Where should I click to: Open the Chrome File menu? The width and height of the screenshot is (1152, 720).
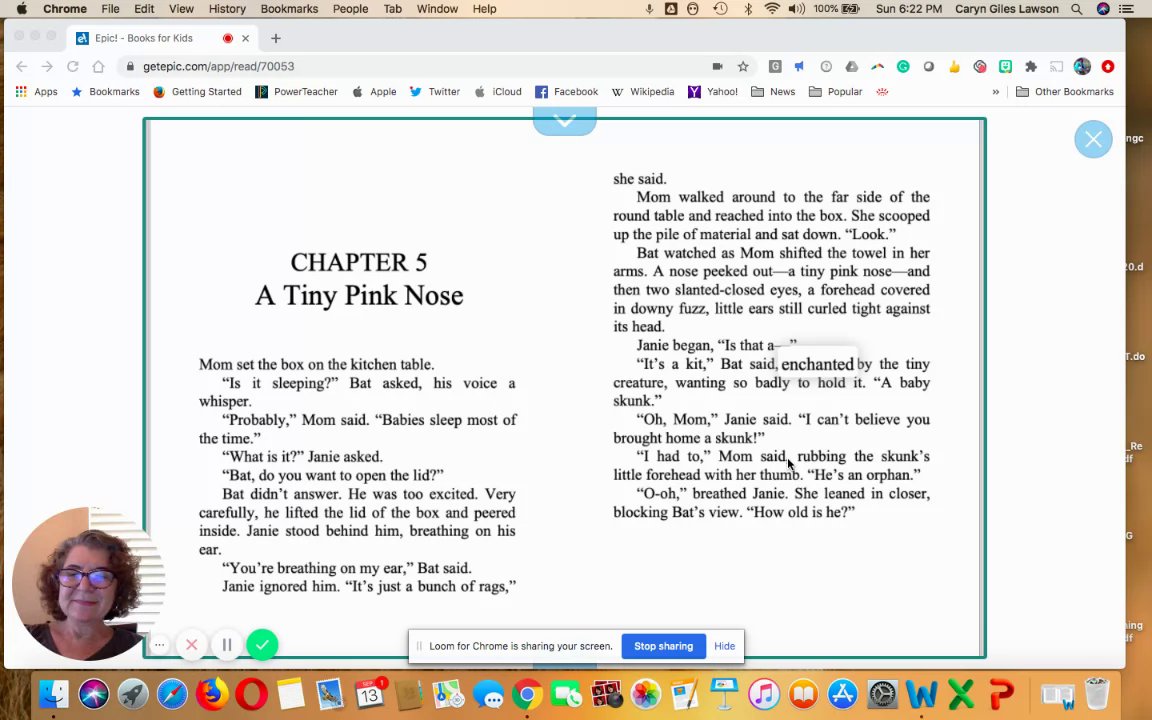[x=110, y=9]
